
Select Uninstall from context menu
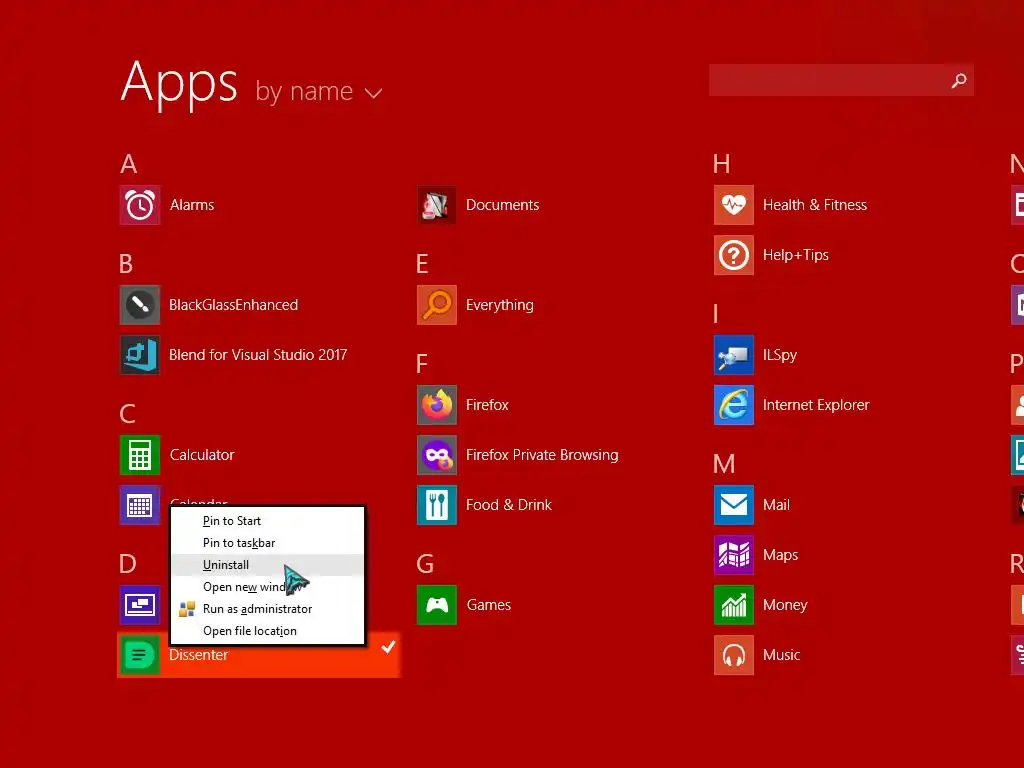pyautogui.click(x=267, y=565)
